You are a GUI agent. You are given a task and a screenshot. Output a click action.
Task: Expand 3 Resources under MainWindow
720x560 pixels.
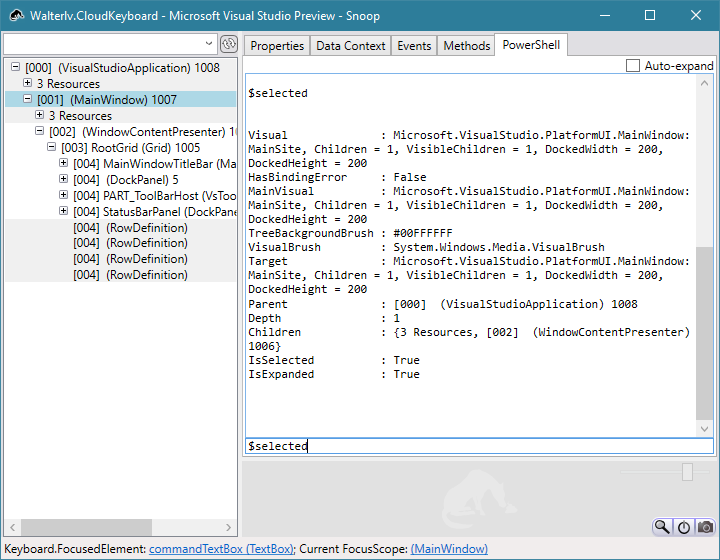point(39,115)
